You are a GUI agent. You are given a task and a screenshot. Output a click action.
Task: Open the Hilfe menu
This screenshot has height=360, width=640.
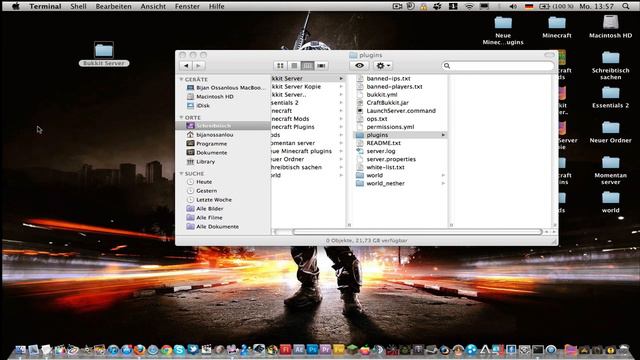click(216, 6)
